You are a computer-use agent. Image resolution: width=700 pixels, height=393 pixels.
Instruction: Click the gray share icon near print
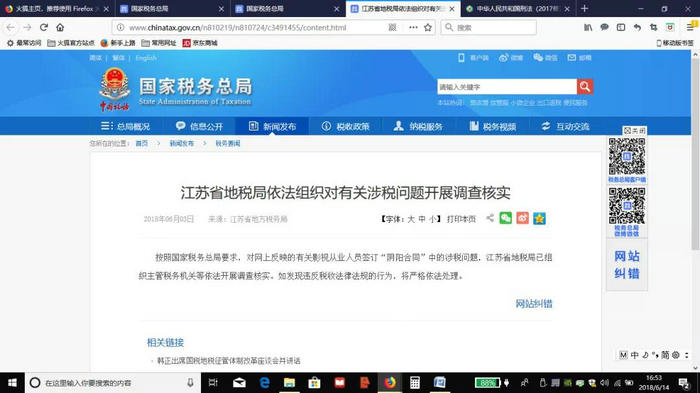pos(490,218)
